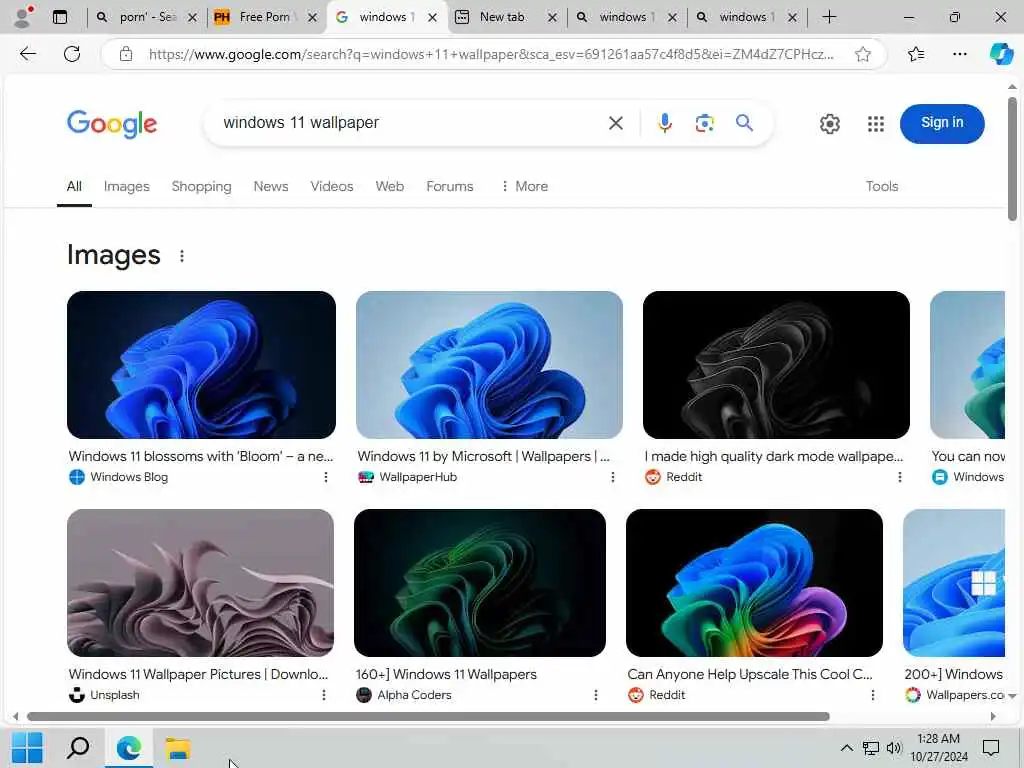Switch to the Shopping search tab

point(201,186)
